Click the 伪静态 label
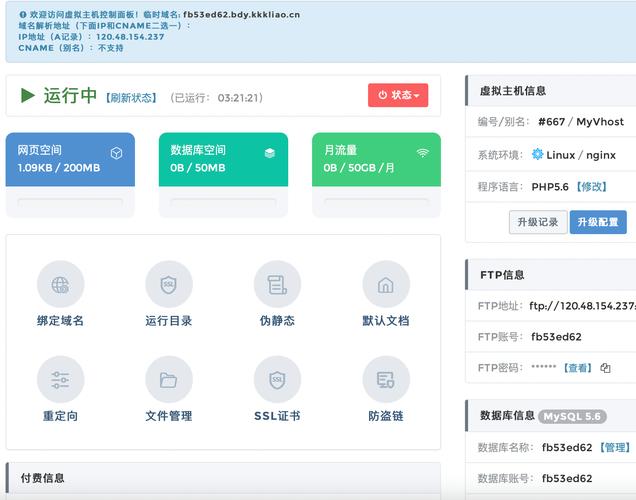The width and height of the screenshot is (636, 500). pos(277,321)
